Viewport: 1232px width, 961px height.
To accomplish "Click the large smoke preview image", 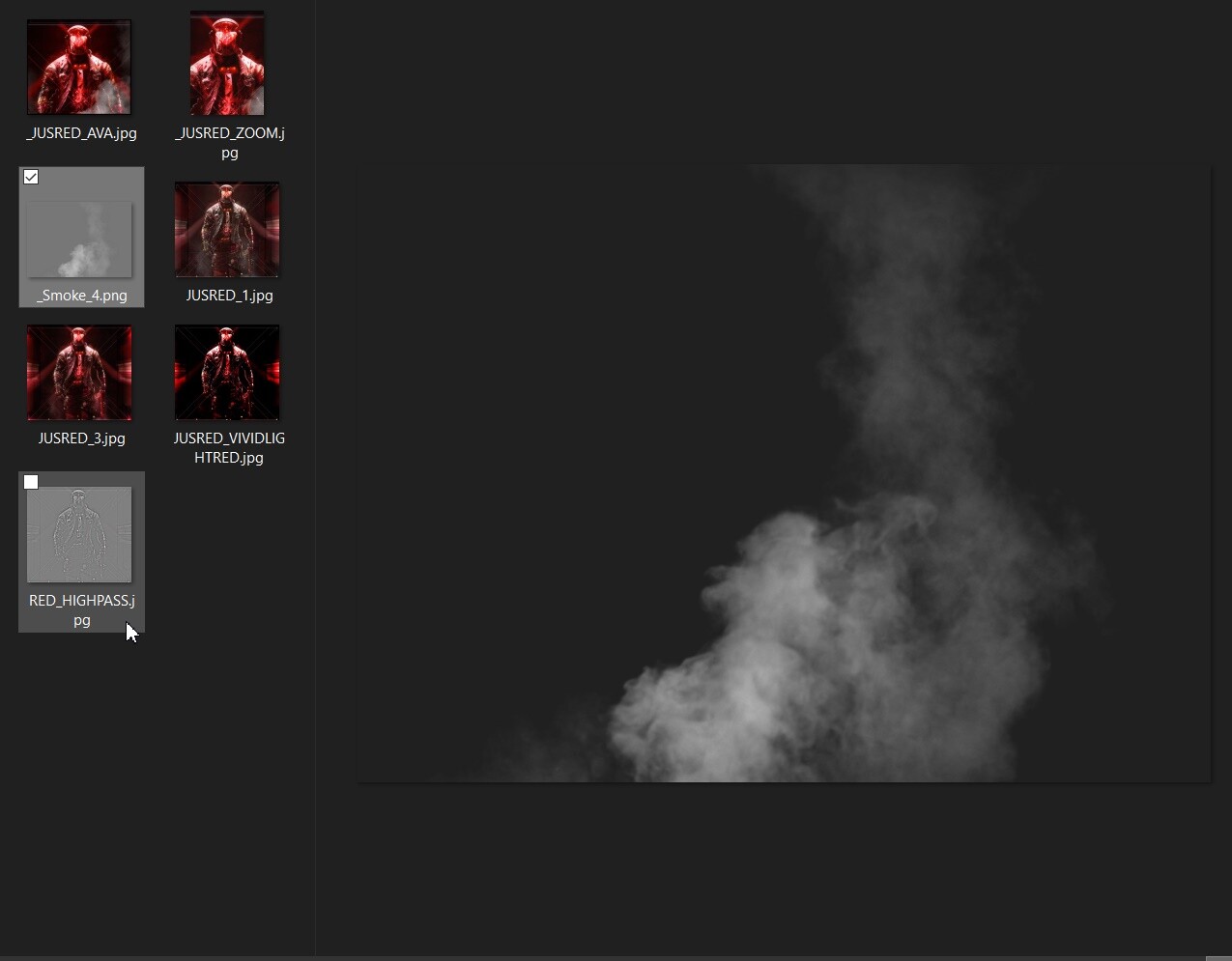I will click(x=784, y=473).
